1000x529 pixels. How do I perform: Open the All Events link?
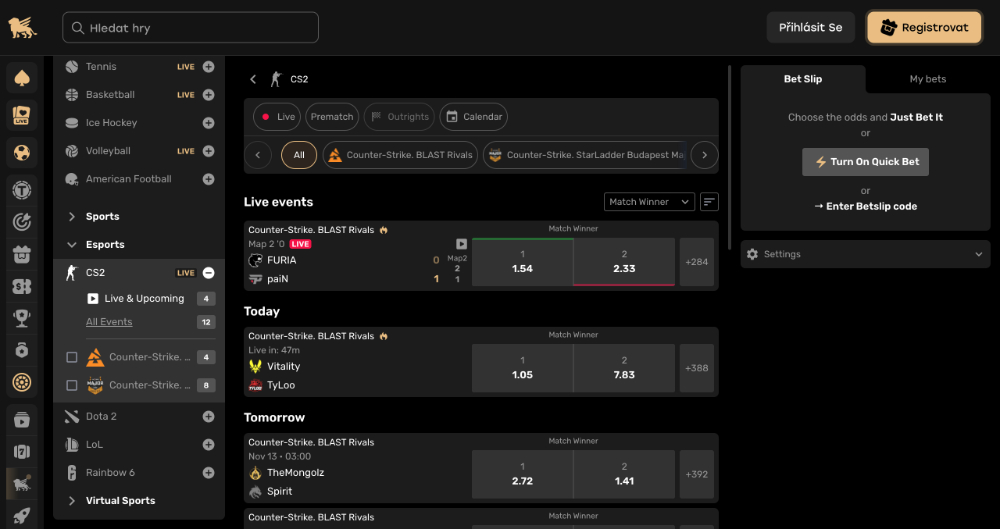coord(109,322)
